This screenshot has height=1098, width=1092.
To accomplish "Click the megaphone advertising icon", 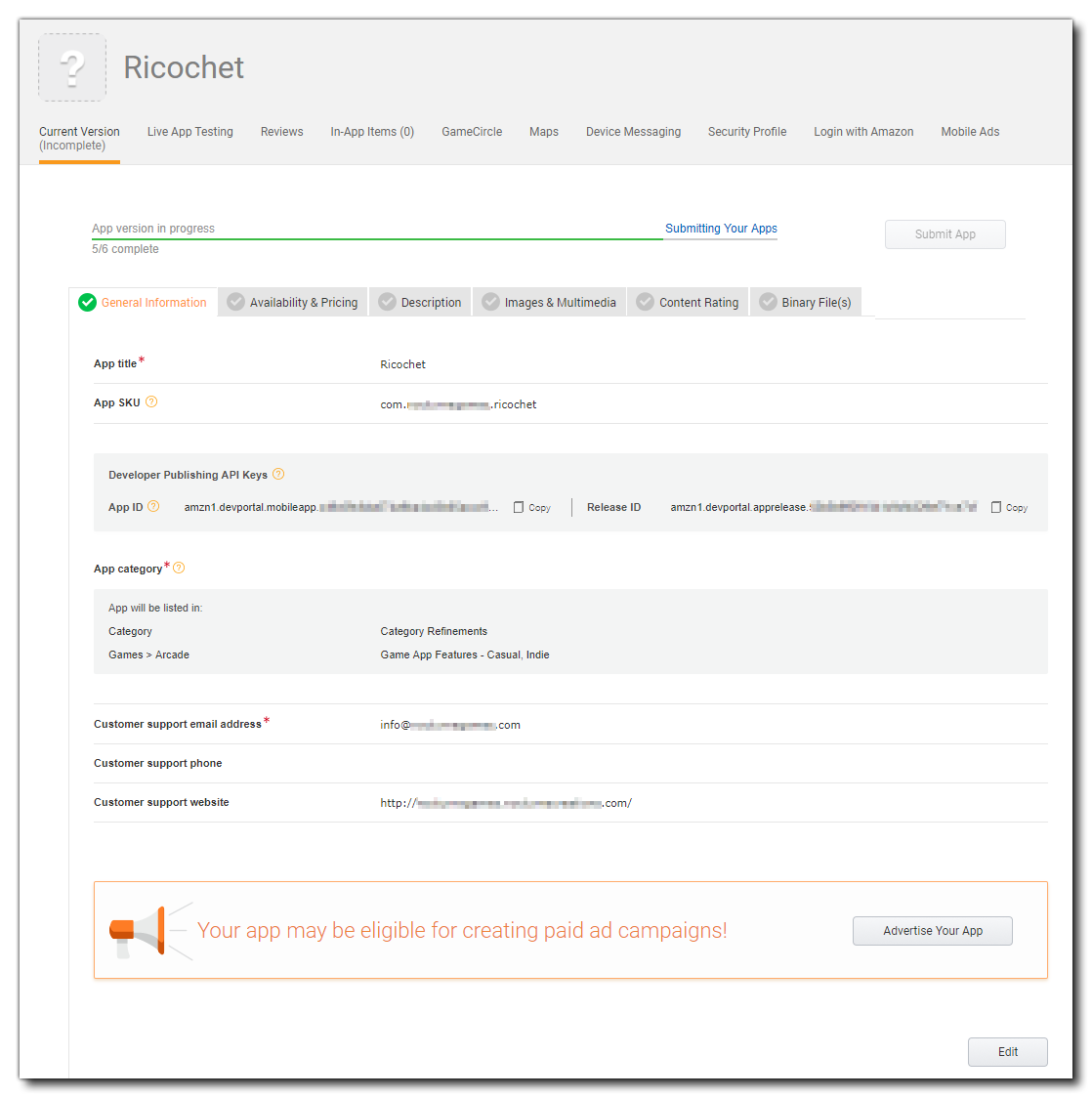I will (x=138, y=930).
